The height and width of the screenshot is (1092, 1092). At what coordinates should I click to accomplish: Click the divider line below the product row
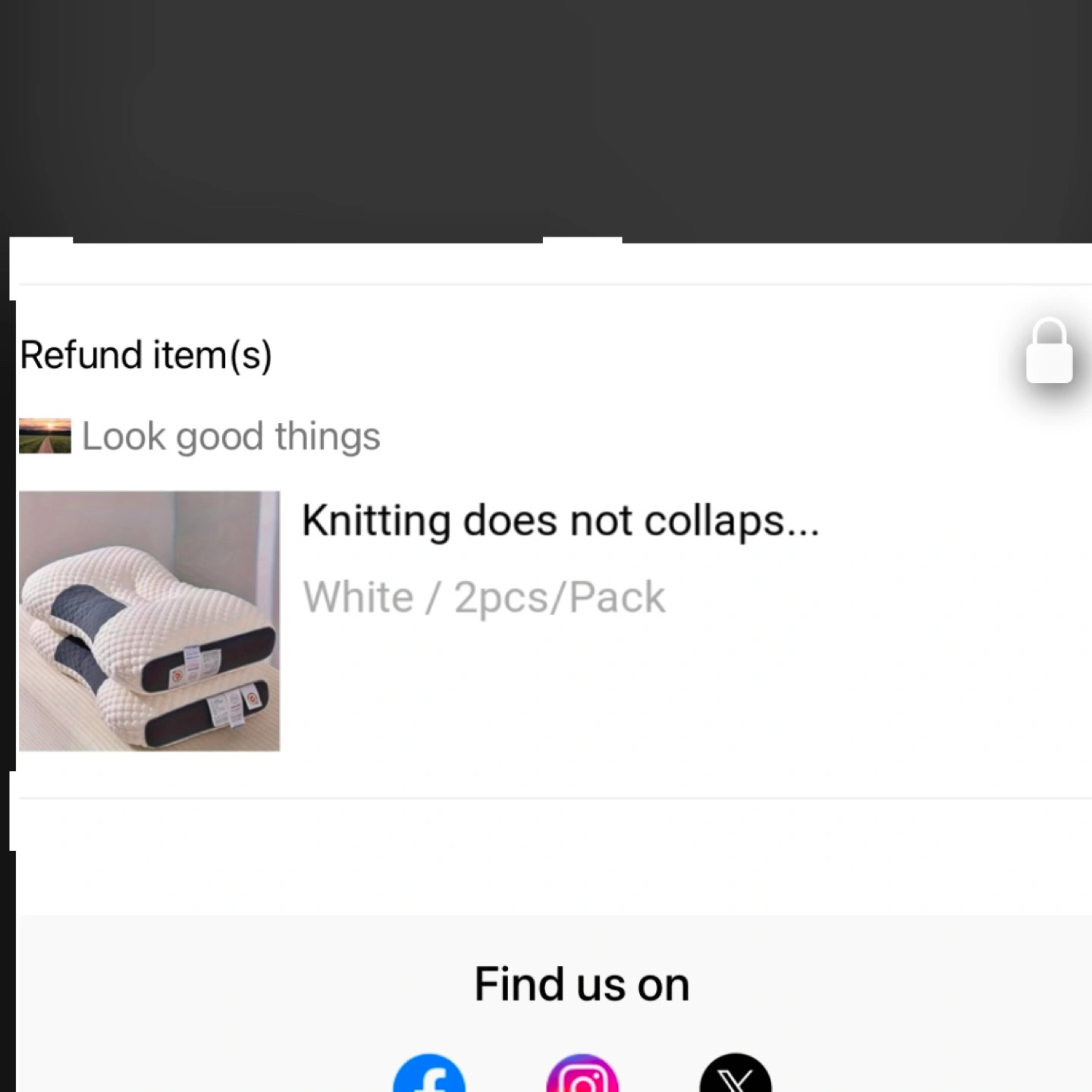(x=554, y=798)
